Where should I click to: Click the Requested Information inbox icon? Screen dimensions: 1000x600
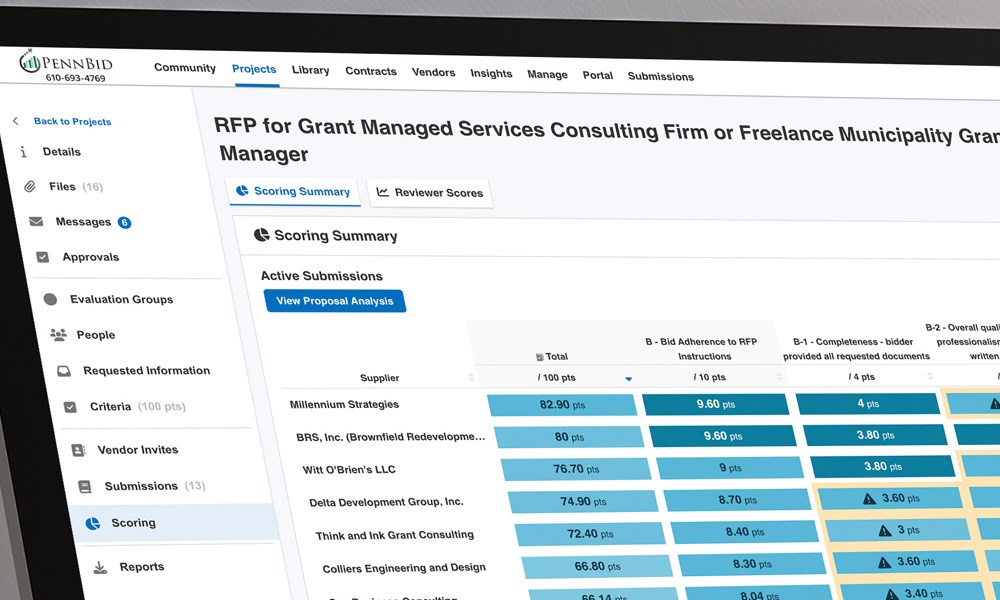point(64,370)
